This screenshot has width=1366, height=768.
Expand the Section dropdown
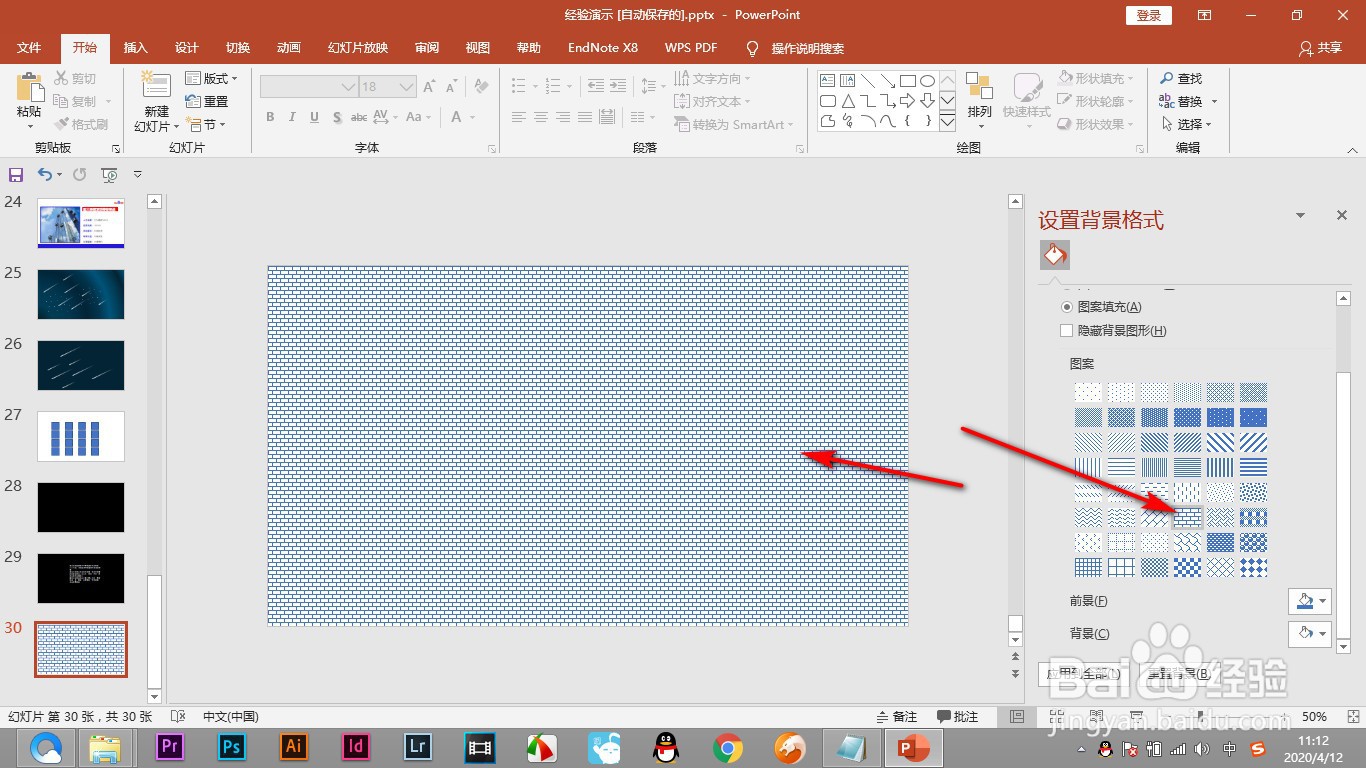coord(206,124)
